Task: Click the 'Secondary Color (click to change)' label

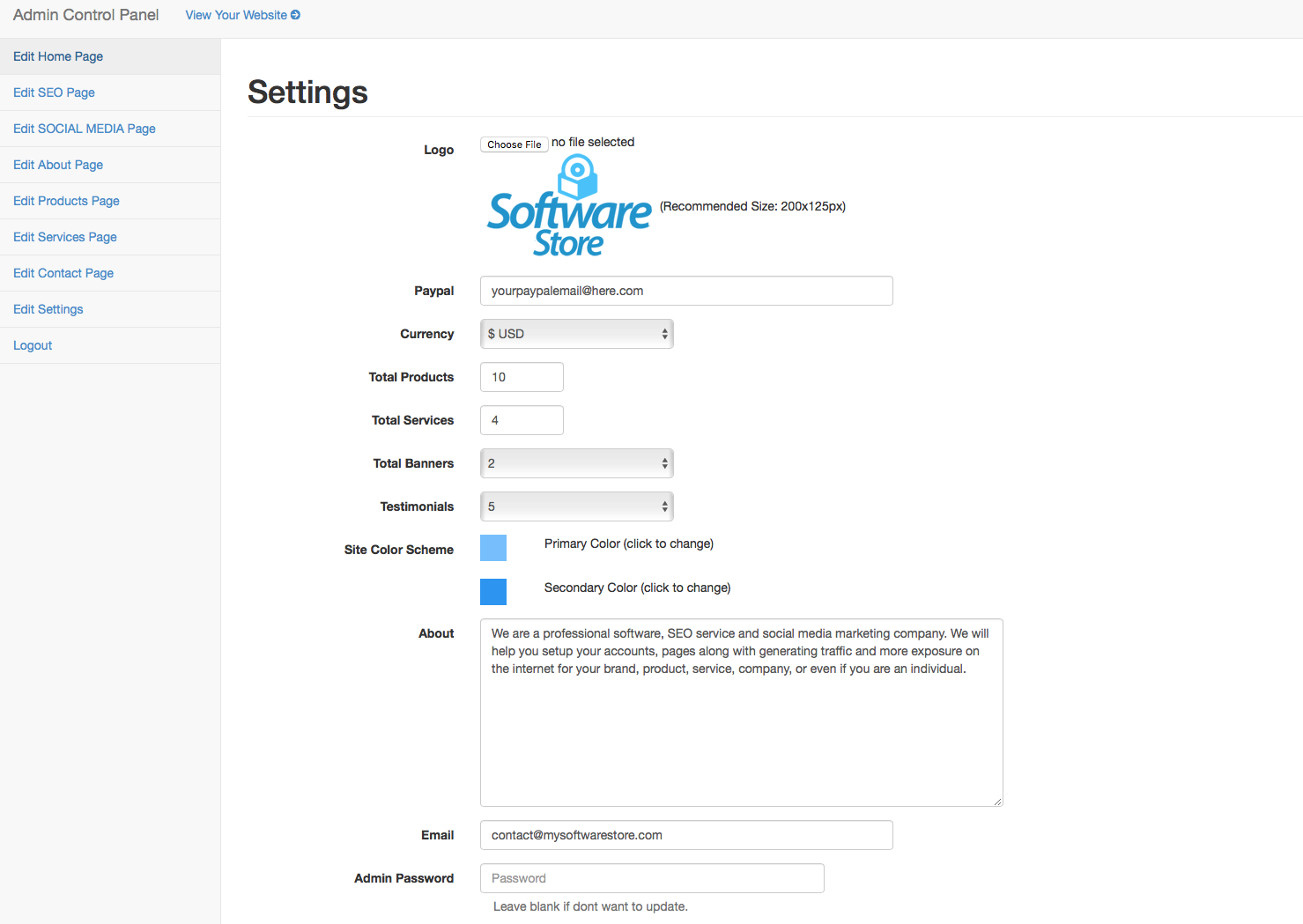Action: (x=638, y=588)
